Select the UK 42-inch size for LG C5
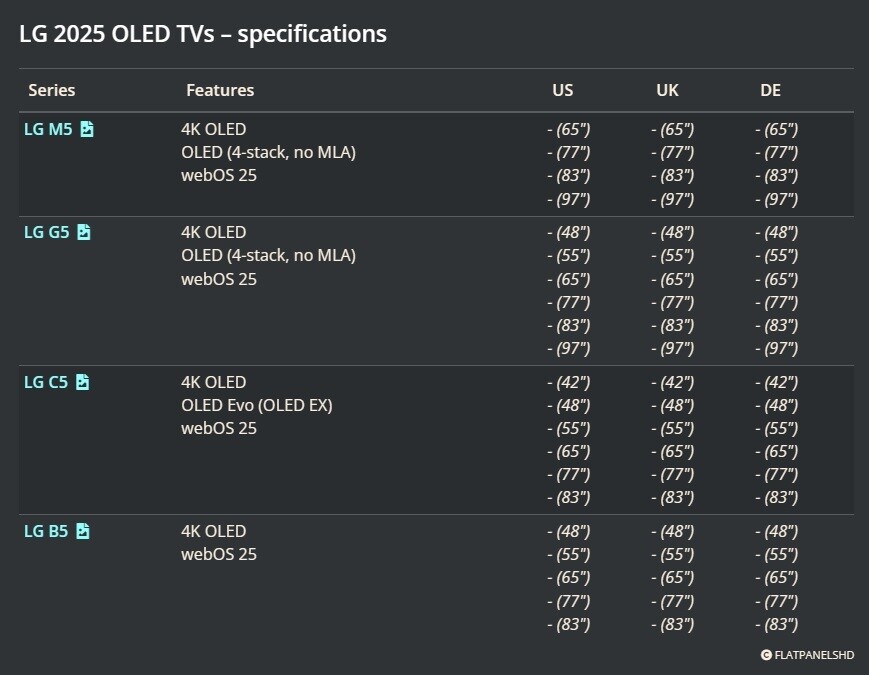This screenshot has height=675, width=869. click(673, 382)
